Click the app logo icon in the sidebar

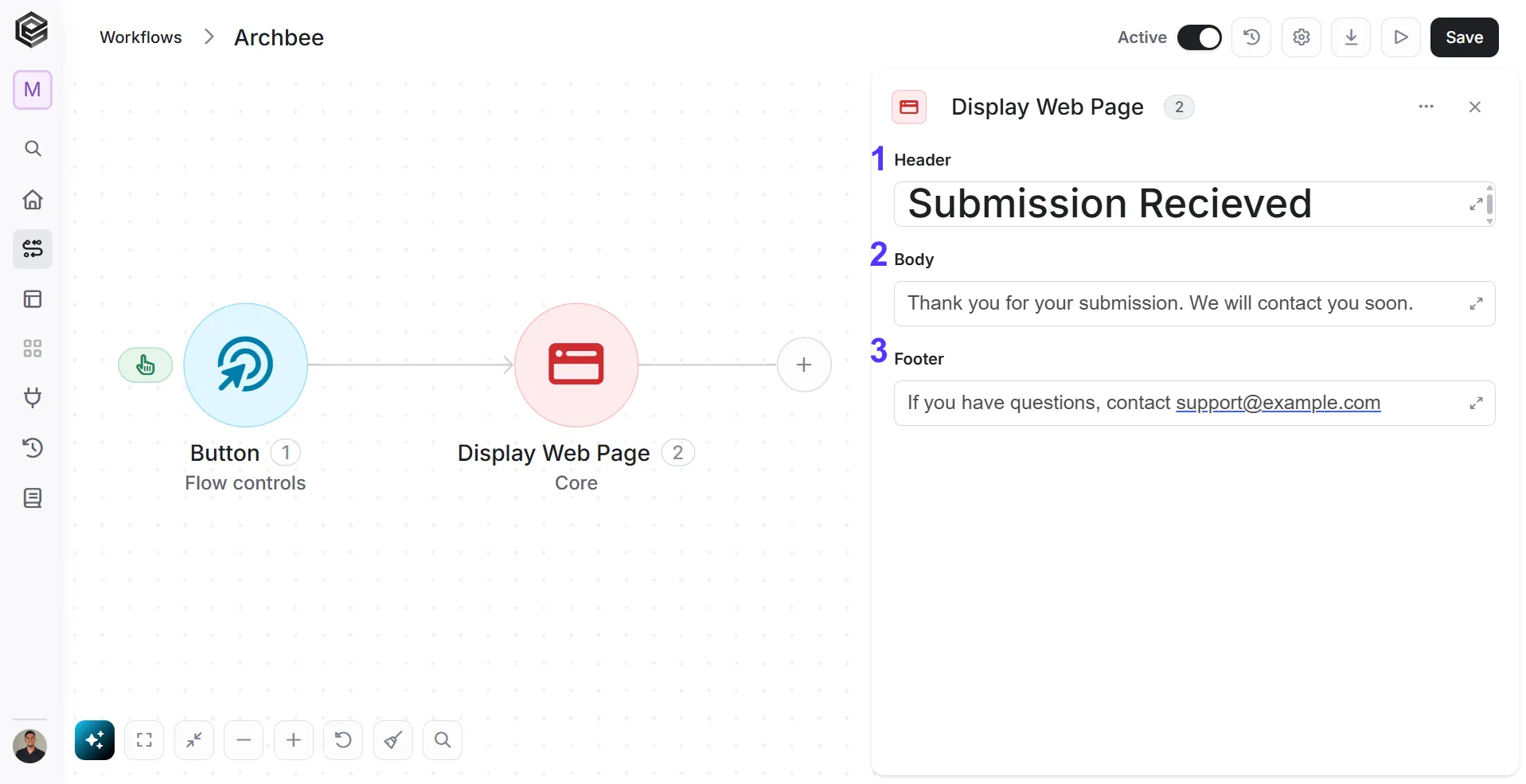pyautogui.click(x=32, y=31)
